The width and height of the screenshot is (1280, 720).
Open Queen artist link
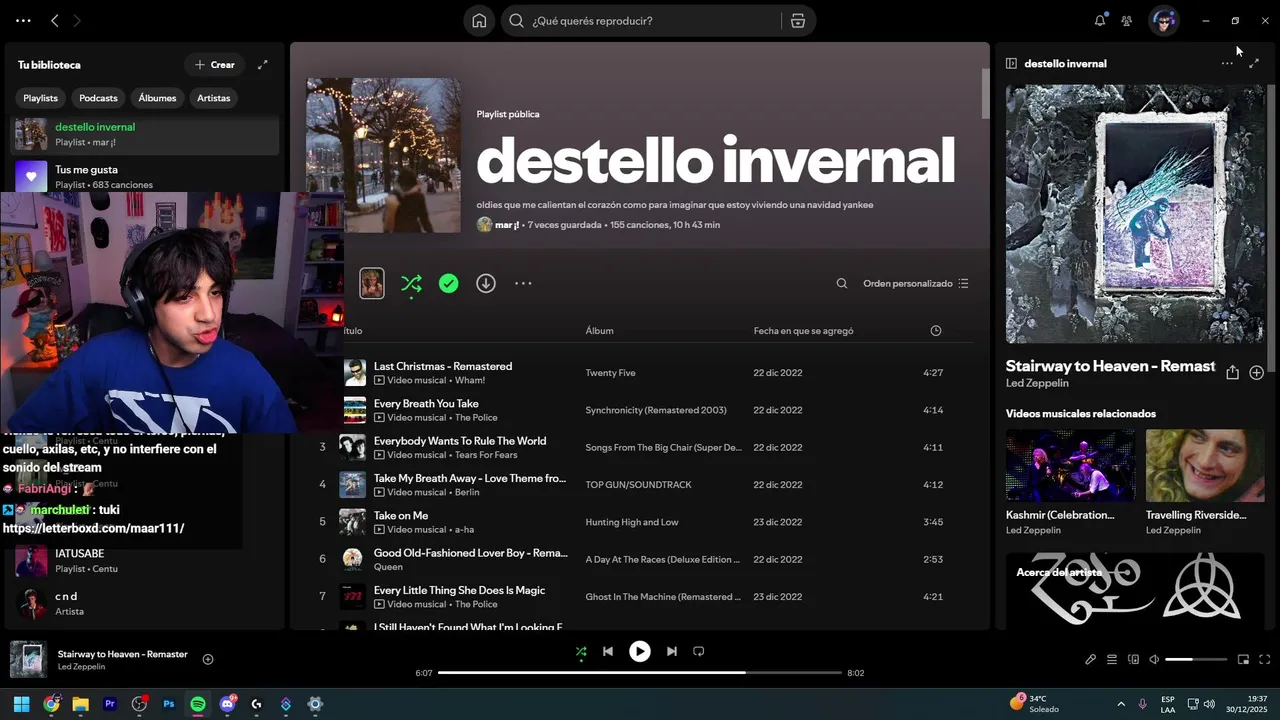coord(388,567)
